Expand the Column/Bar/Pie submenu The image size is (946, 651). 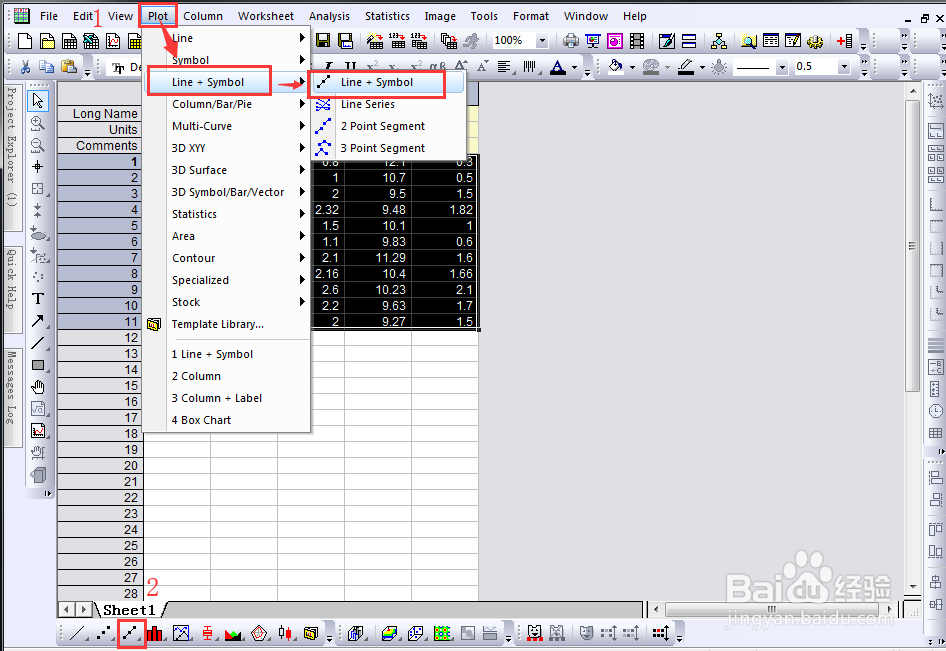227,104
